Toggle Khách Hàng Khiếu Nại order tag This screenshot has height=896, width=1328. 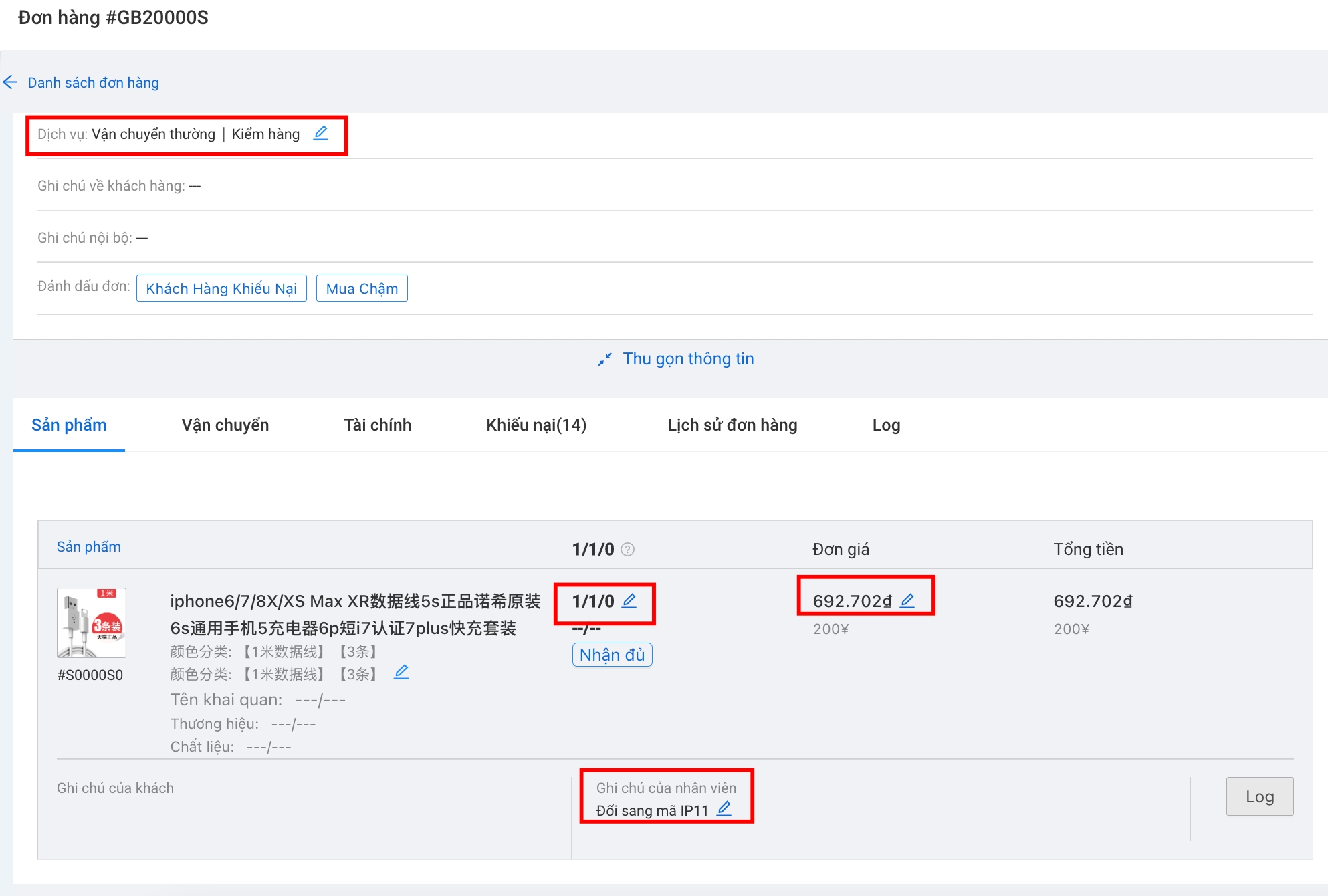pyautogui.click(x=221, y=288)
